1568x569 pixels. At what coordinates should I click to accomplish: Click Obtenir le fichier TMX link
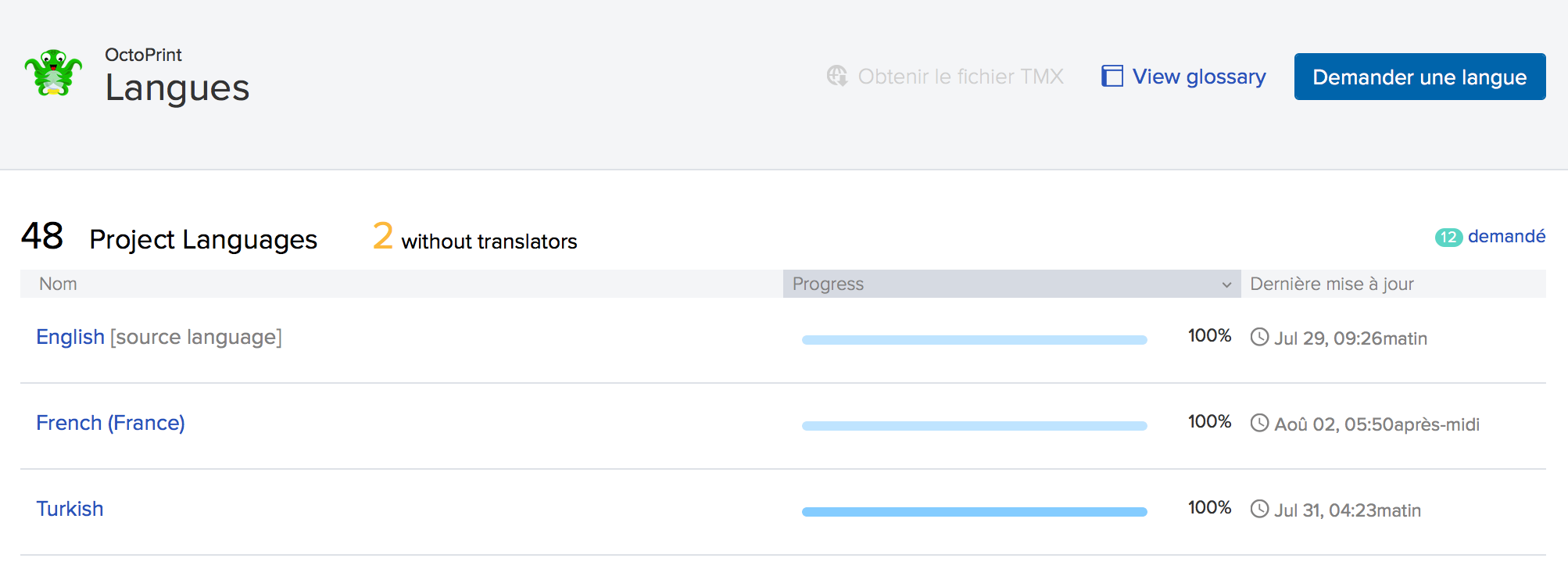[945, 77]
